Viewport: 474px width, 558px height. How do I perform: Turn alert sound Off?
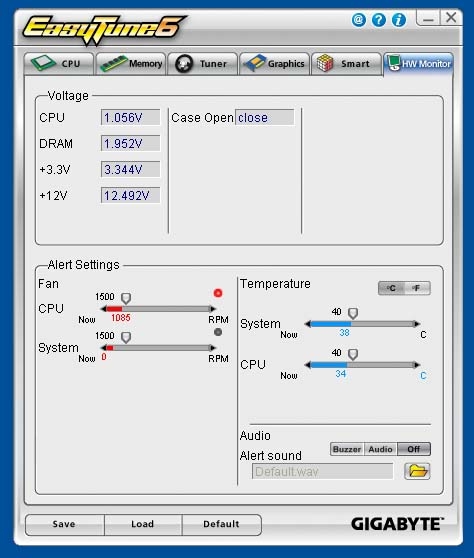[x=414, y=449]
